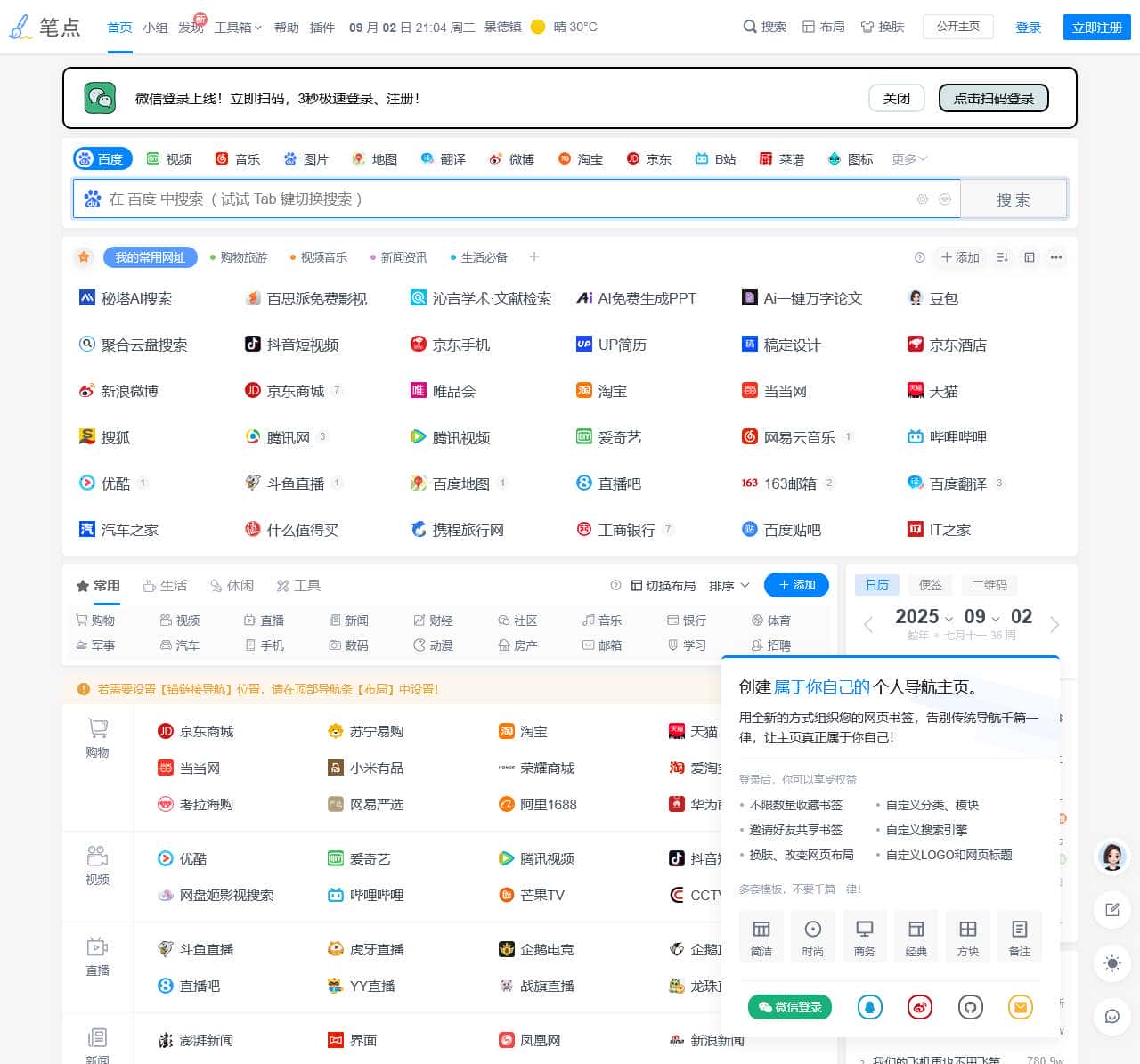The height and width of the screenshot is (1064, 1140).
Task: Open the 排序 sorting dropdown
Action: click(x=729, y=585)
